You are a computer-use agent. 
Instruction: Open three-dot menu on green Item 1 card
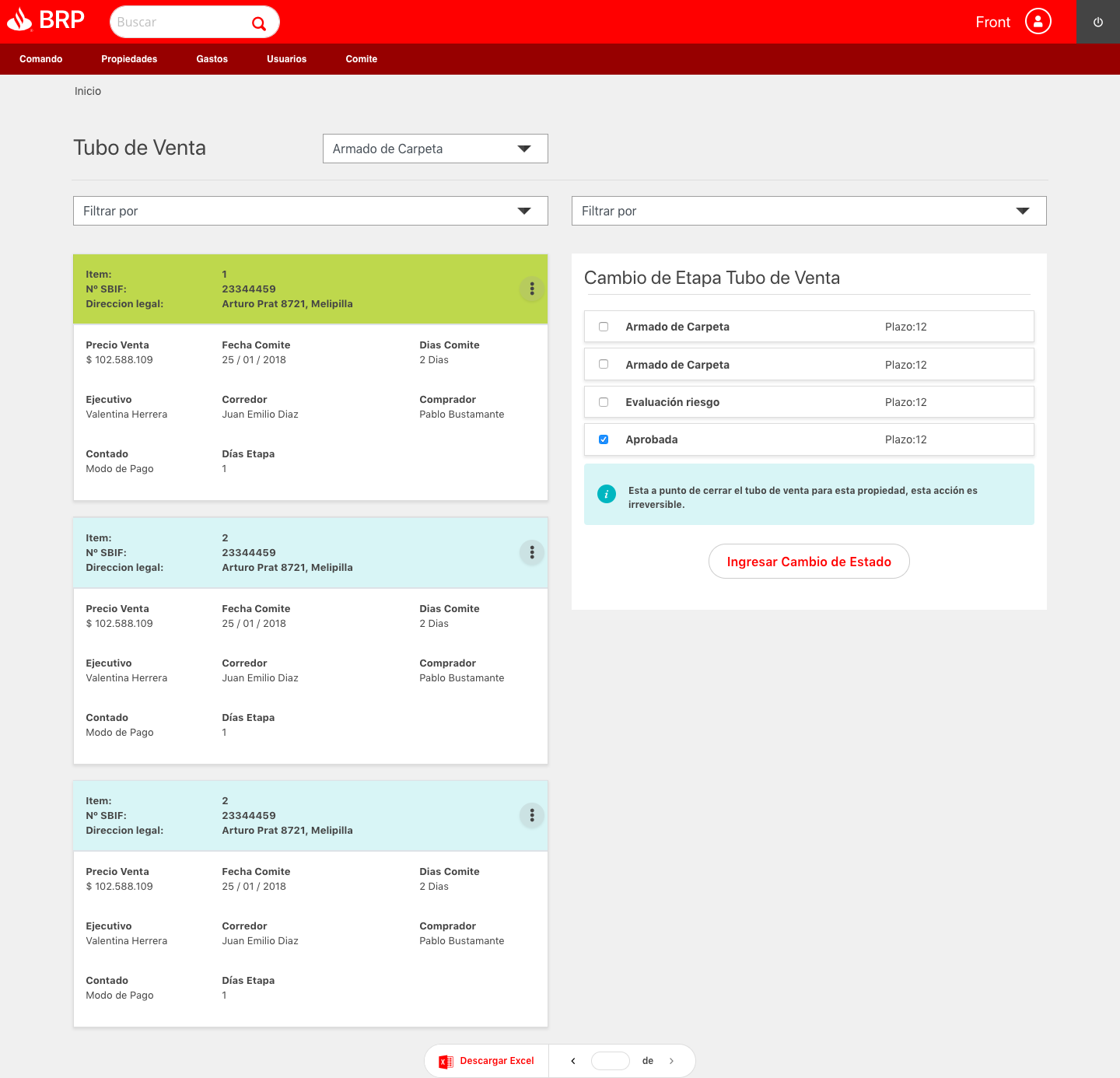(x=532, y=289)
